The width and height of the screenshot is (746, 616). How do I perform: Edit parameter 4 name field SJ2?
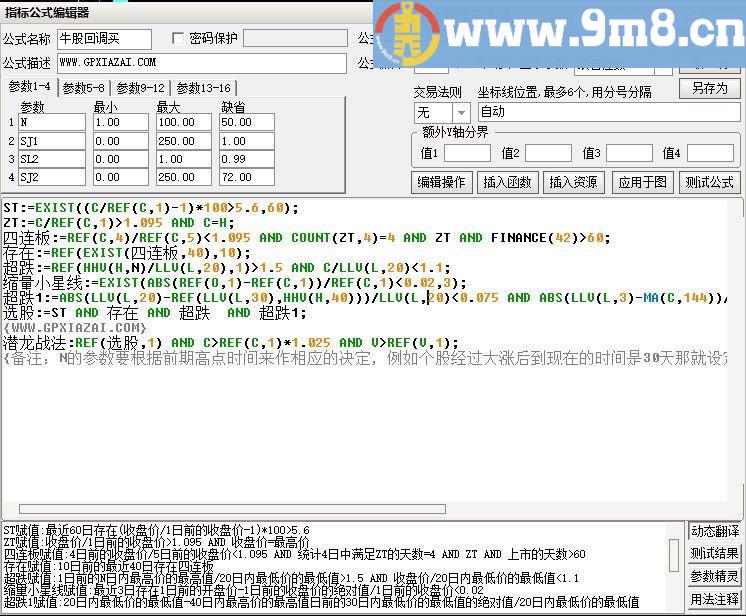point(52,177)
